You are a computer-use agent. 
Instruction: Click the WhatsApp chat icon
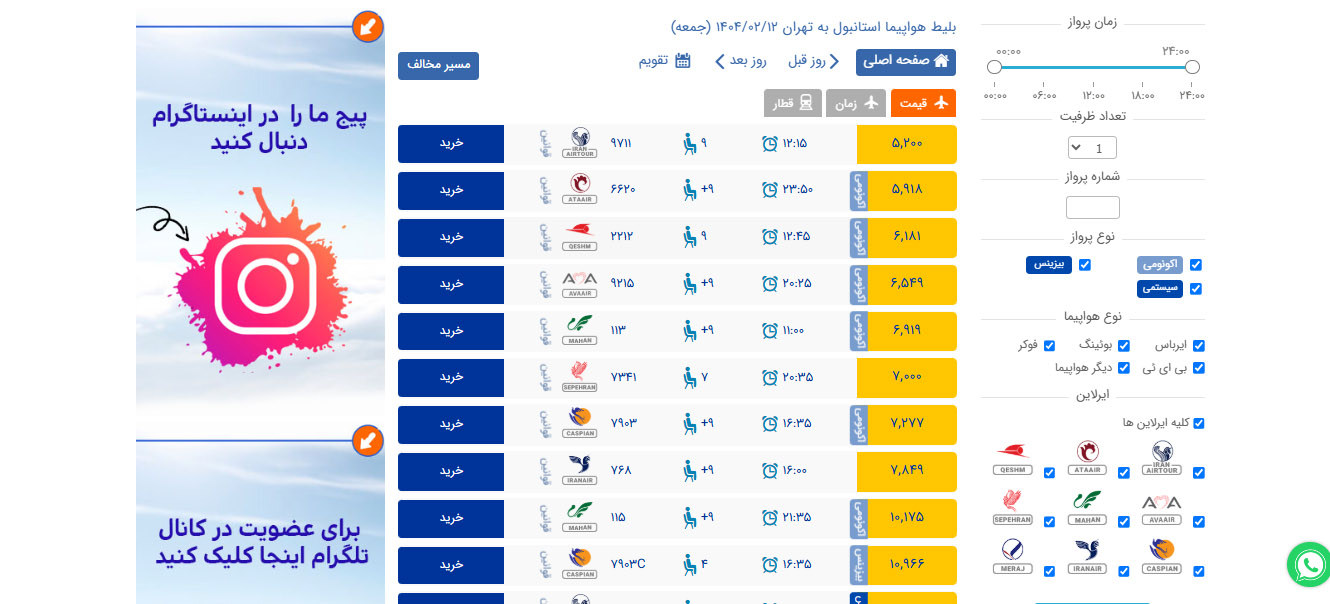1309,565
